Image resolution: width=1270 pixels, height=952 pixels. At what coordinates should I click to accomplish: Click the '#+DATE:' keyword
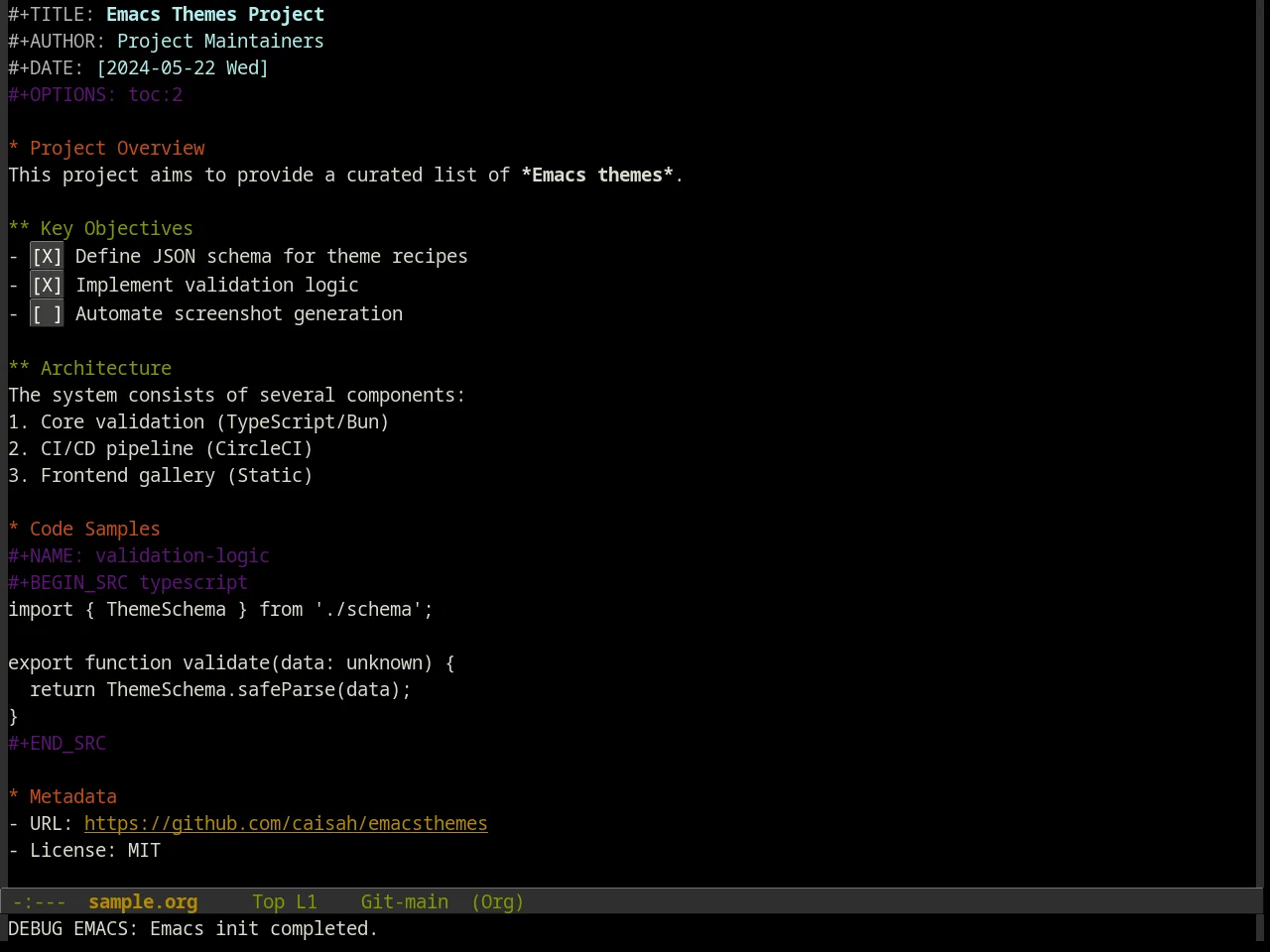tap(46, 67)
